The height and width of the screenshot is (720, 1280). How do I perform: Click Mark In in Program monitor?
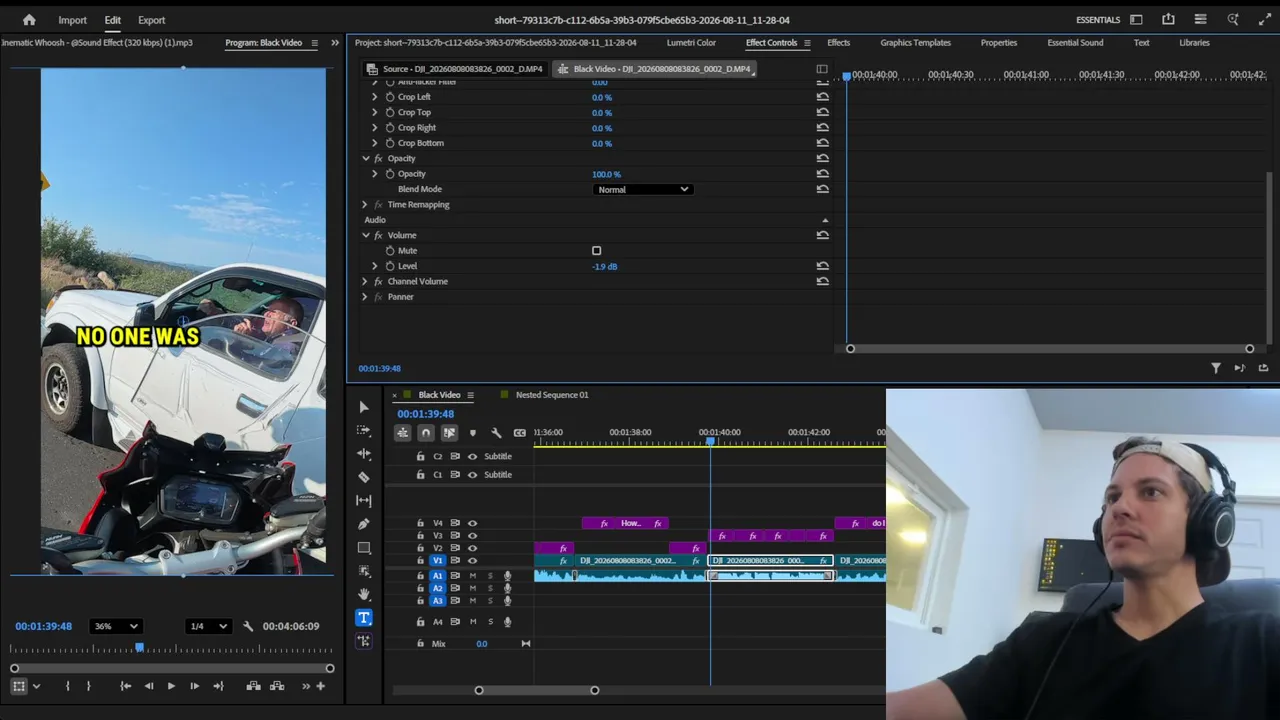[68, 686]
